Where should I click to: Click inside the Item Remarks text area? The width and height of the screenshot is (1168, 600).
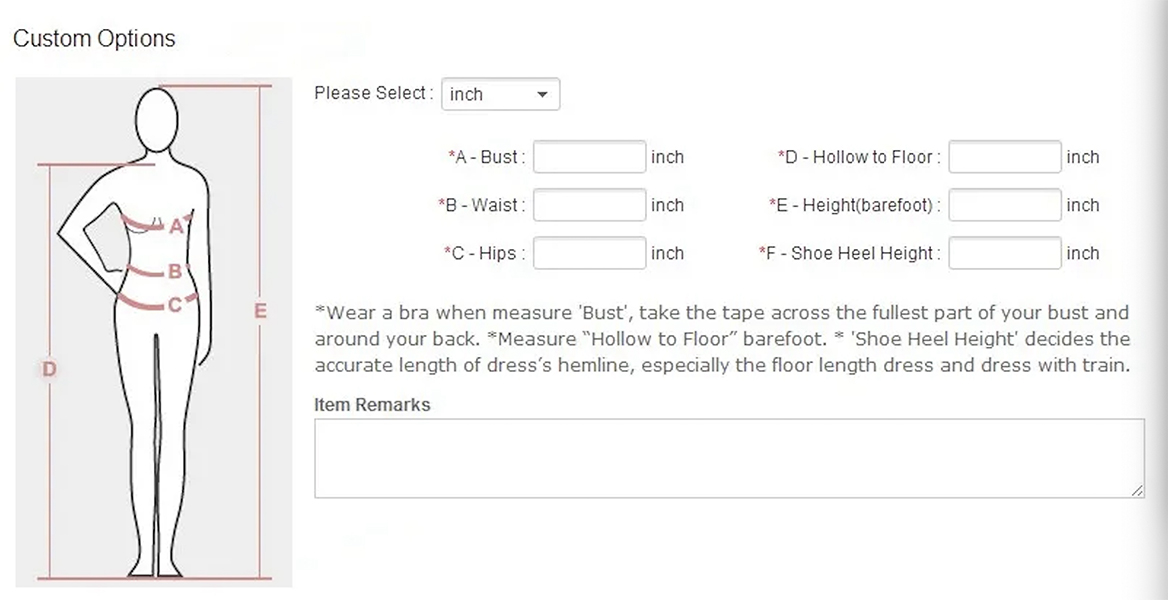click(x=728, y=457)
